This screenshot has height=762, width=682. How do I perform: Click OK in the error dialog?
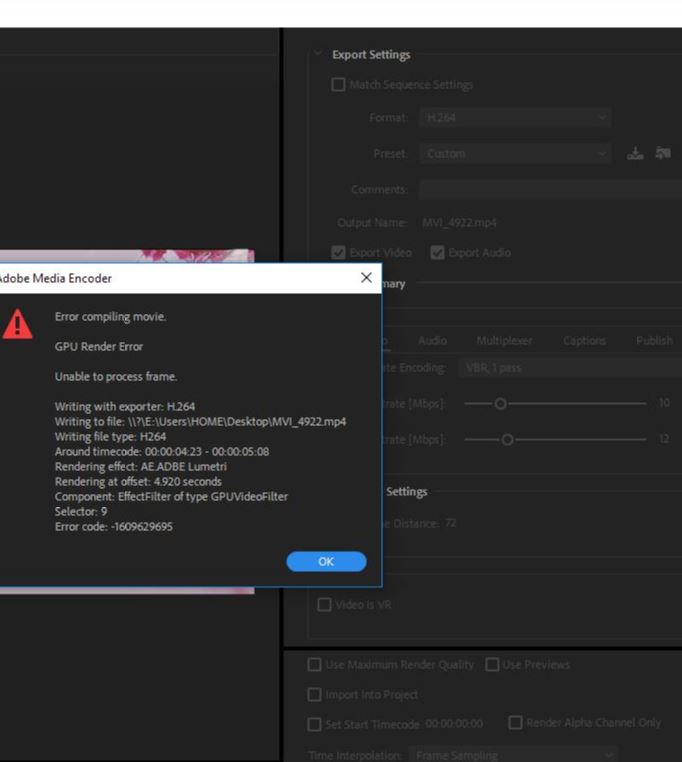point(326,561)
